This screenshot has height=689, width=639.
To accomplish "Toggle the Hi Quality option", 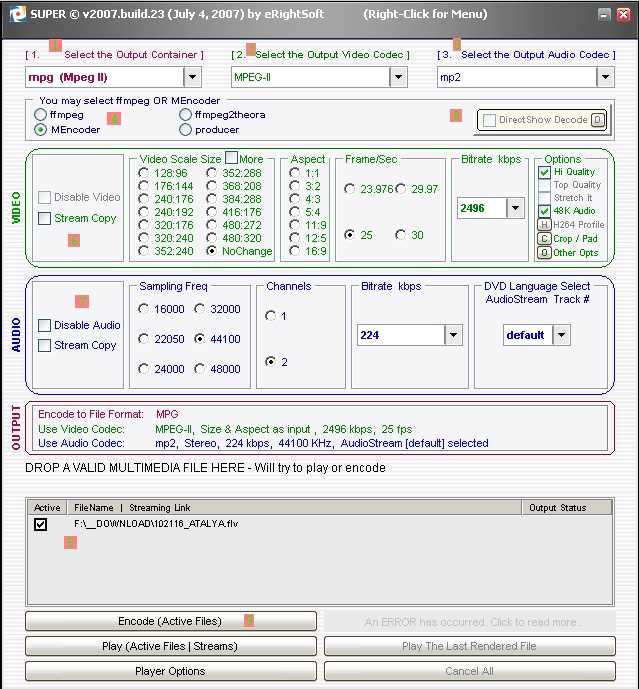I will (x=545, y=172).
